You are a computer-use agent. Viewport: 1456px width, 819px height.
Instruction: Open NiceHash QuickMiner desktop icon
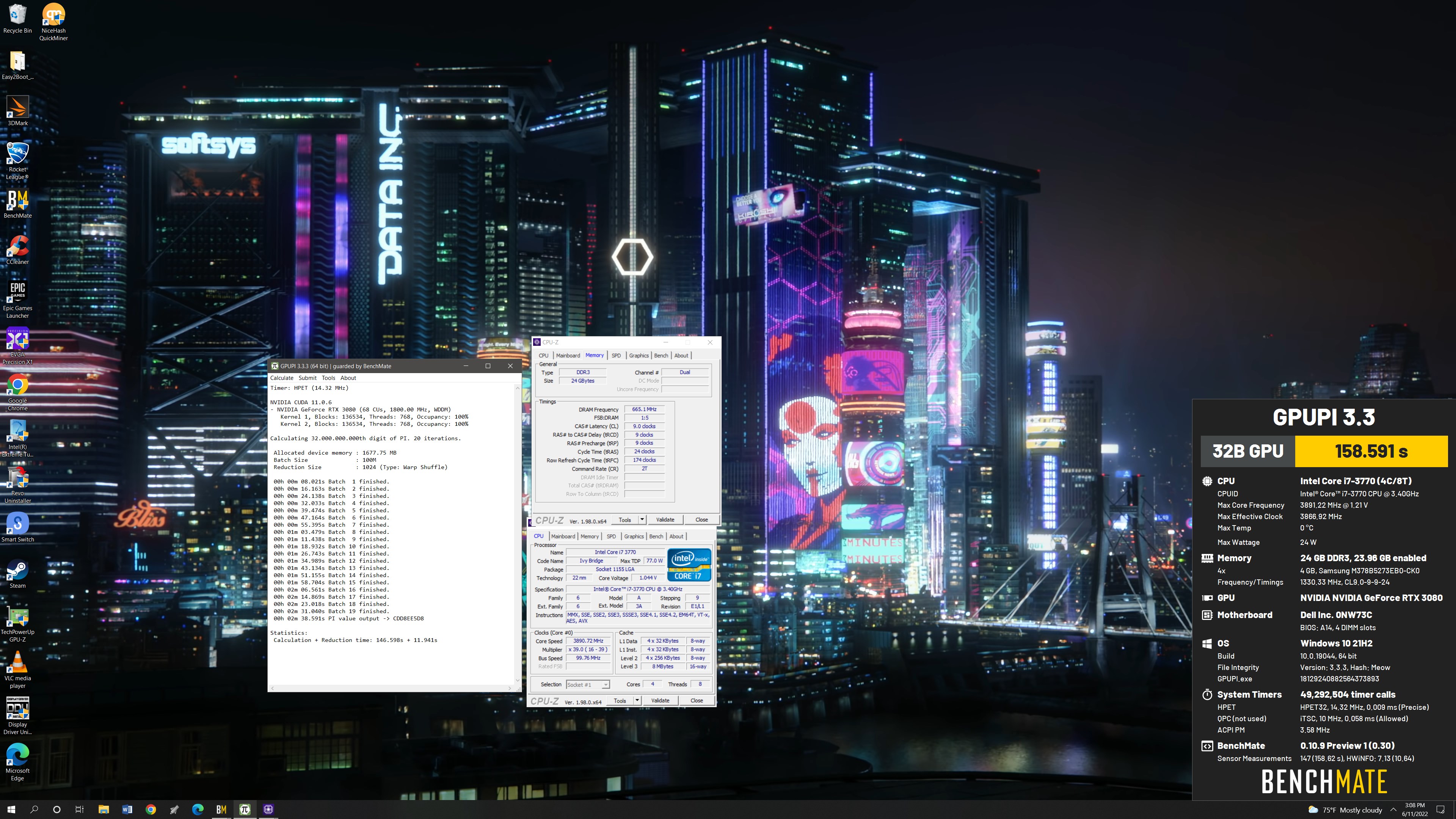54,22
